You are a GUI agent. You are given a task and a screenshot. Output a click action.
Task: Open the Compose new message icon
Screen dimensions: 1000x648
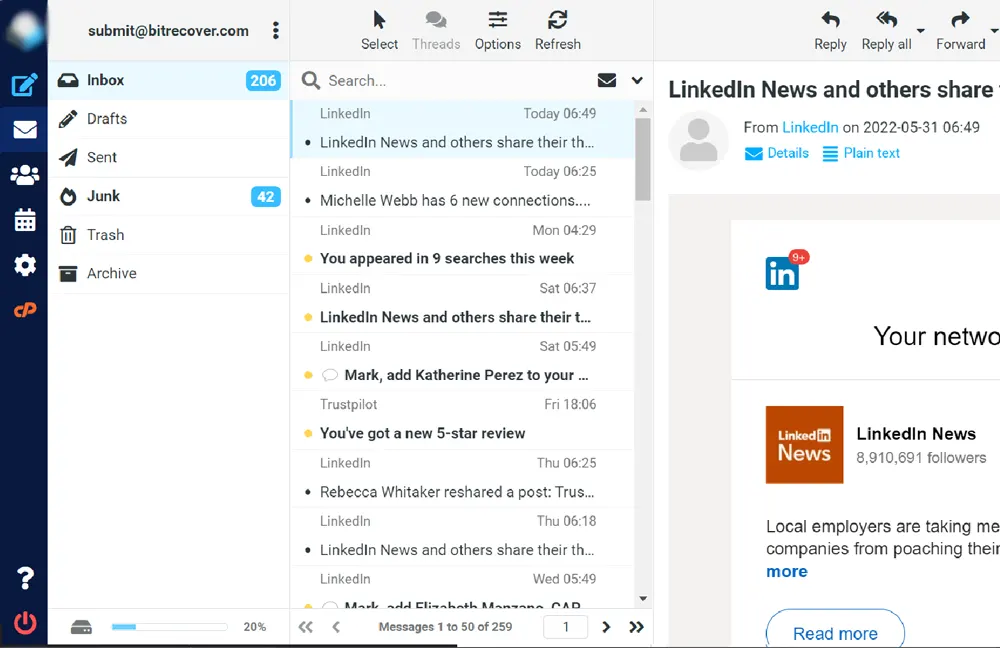[24, 85]
